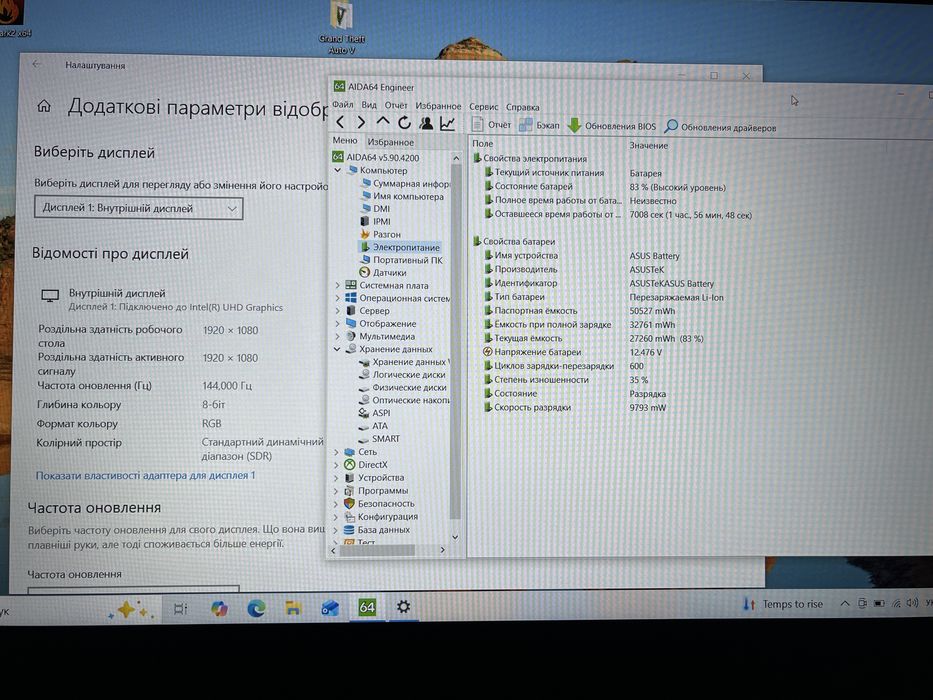Go up one level in AIDA64 toolbar
The width and height of the screenshot is (933, 700).
383,122
